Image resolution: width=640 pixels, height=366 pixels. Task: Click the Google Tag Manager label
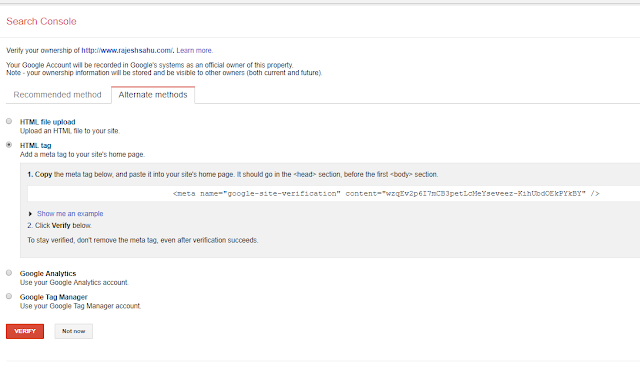coord(54,297)
